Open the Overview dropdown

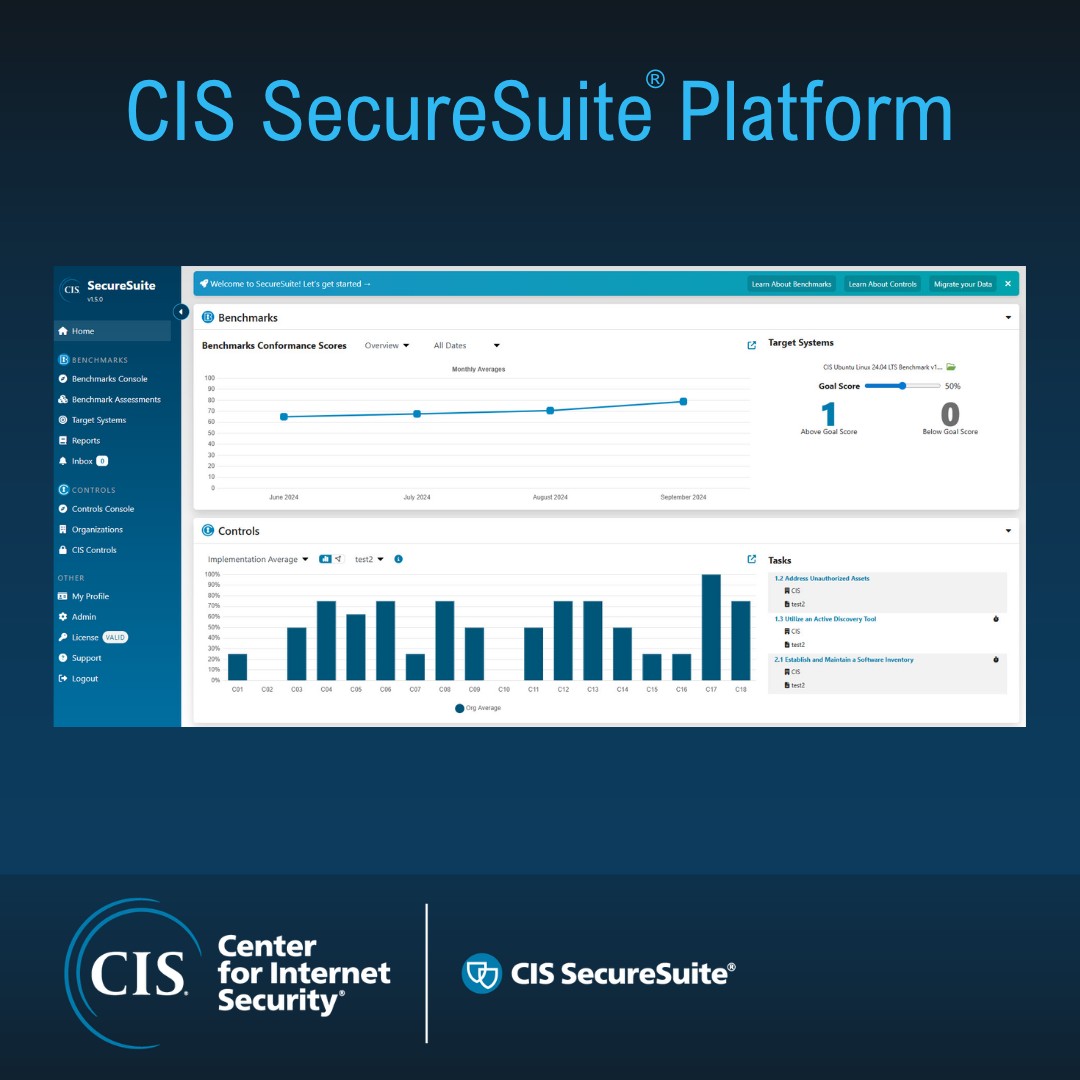(x=386, y=346)
